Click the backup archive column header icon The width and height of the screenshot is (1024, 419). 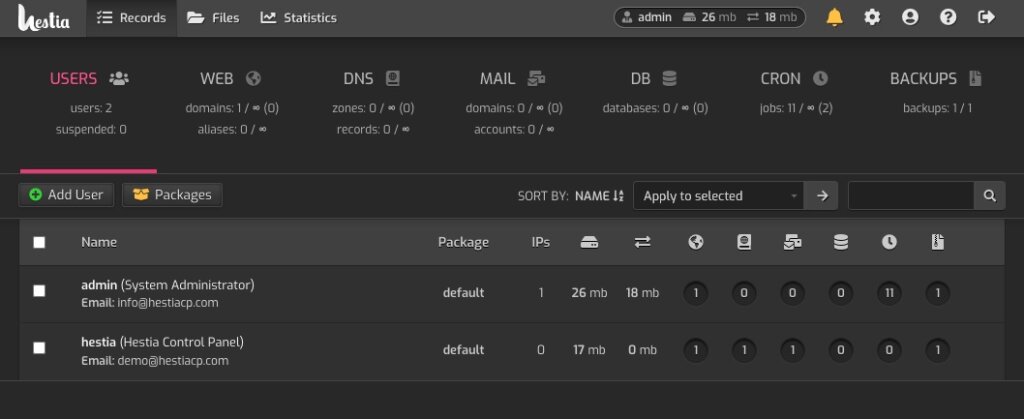pyautogui.click(x=938, y=242)
